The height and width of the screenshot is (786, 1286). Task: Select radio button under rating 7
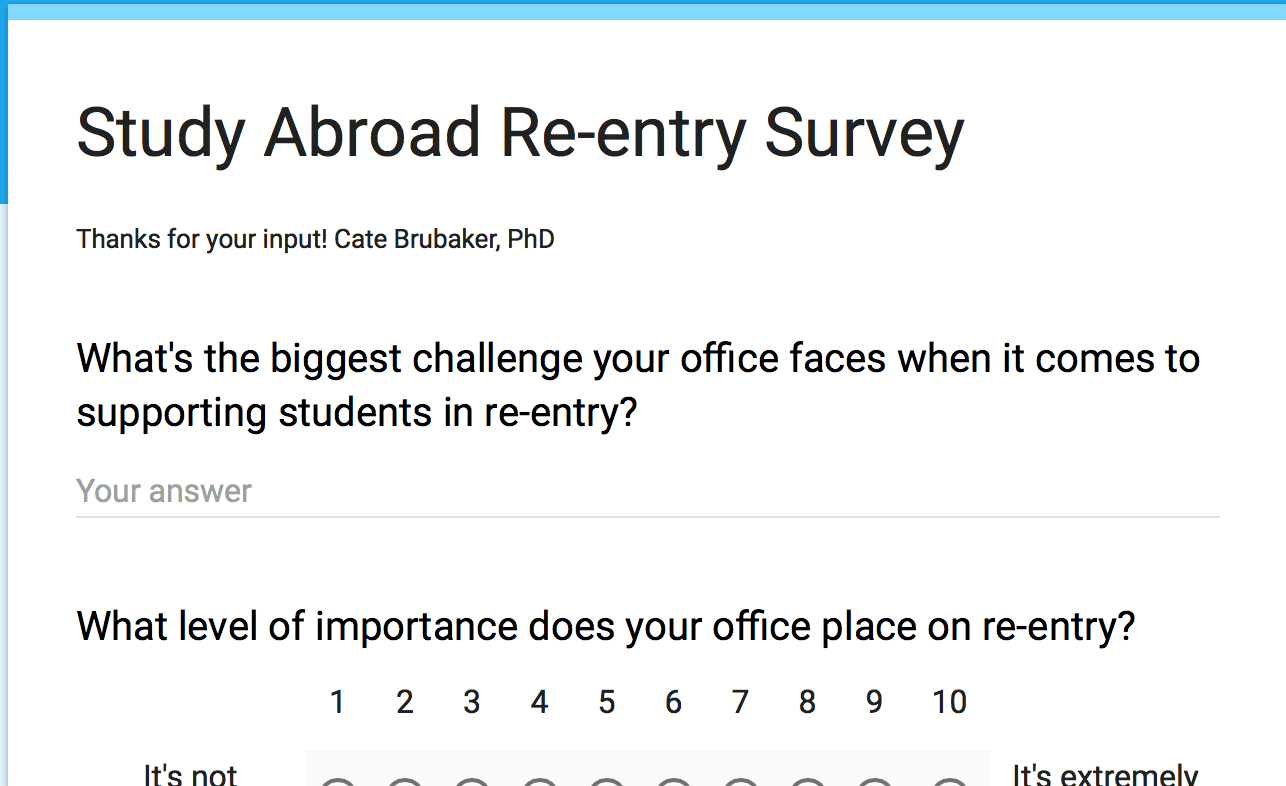tap(741, 782)
